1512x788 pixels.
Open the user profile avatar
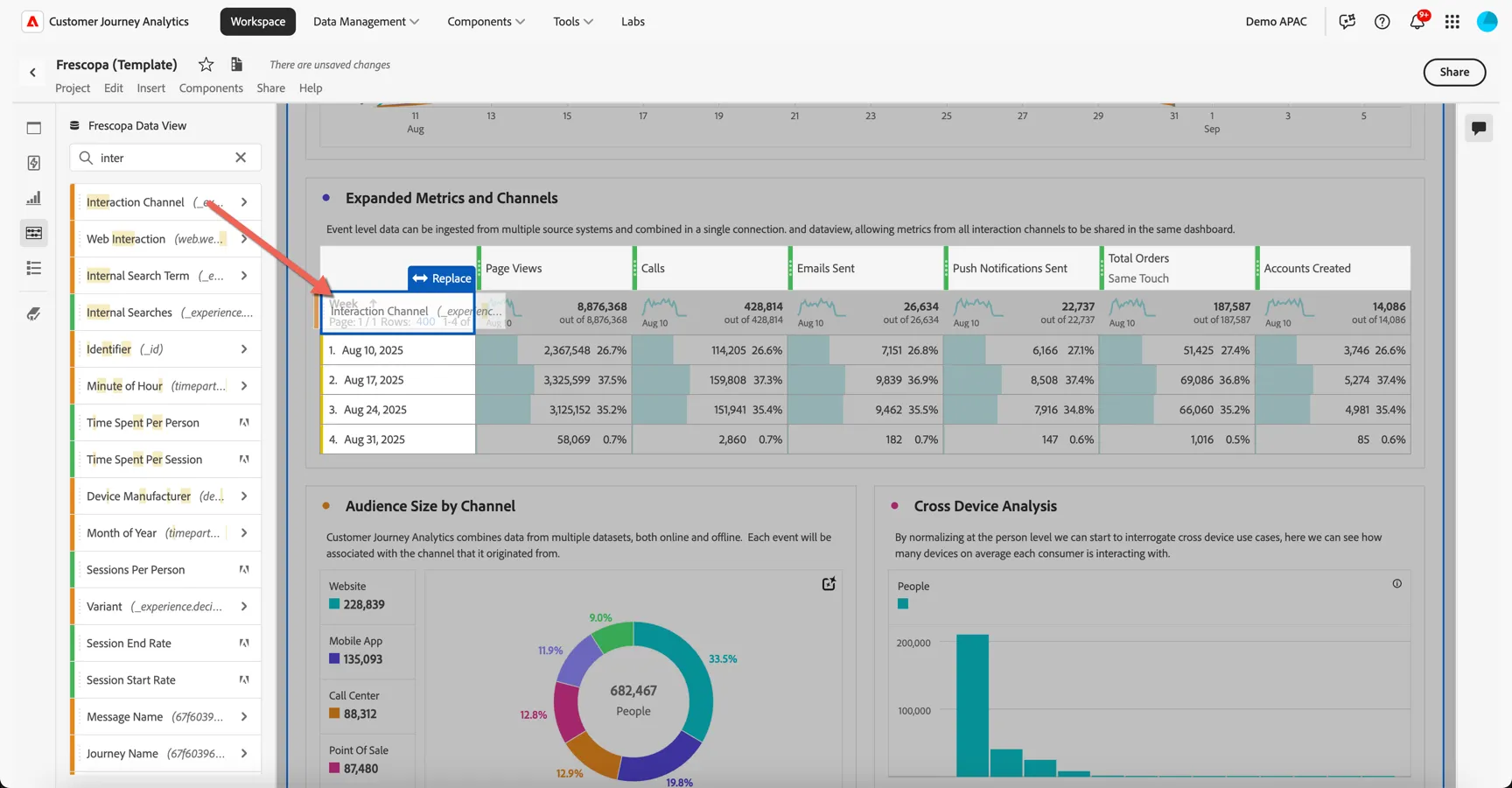click(x=1487, y=22)
